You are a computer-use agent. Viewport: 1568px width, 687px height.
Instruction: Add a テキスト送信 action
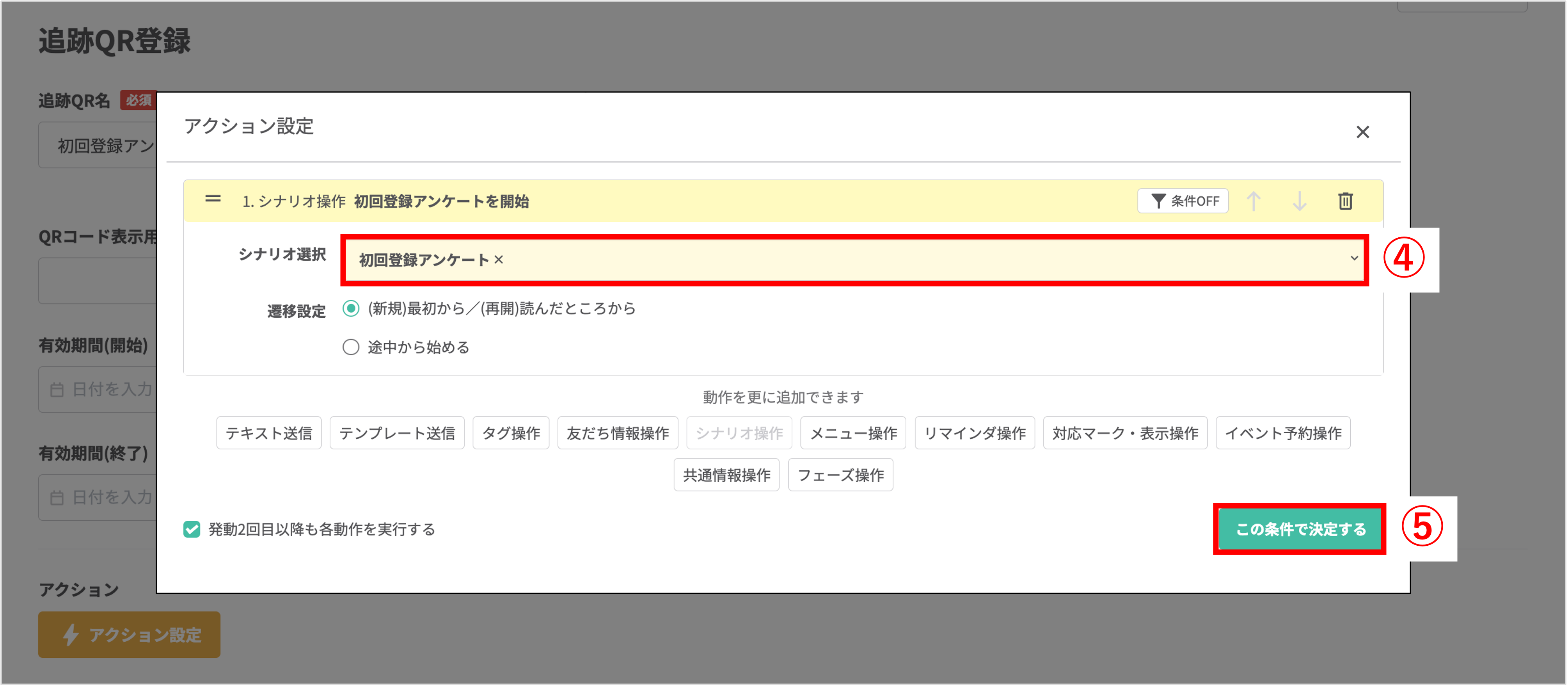268,433
